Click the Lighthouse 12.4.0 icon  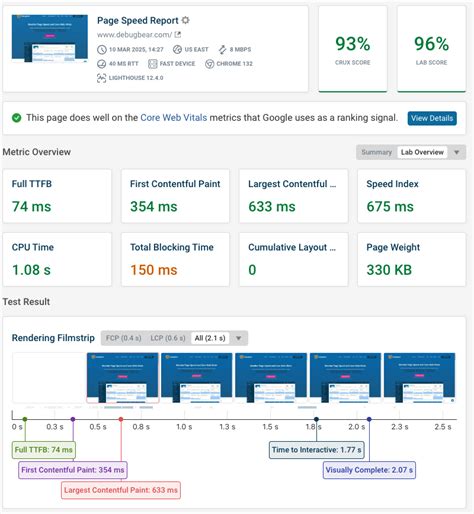pyautogui.click(x=101, y=78)
